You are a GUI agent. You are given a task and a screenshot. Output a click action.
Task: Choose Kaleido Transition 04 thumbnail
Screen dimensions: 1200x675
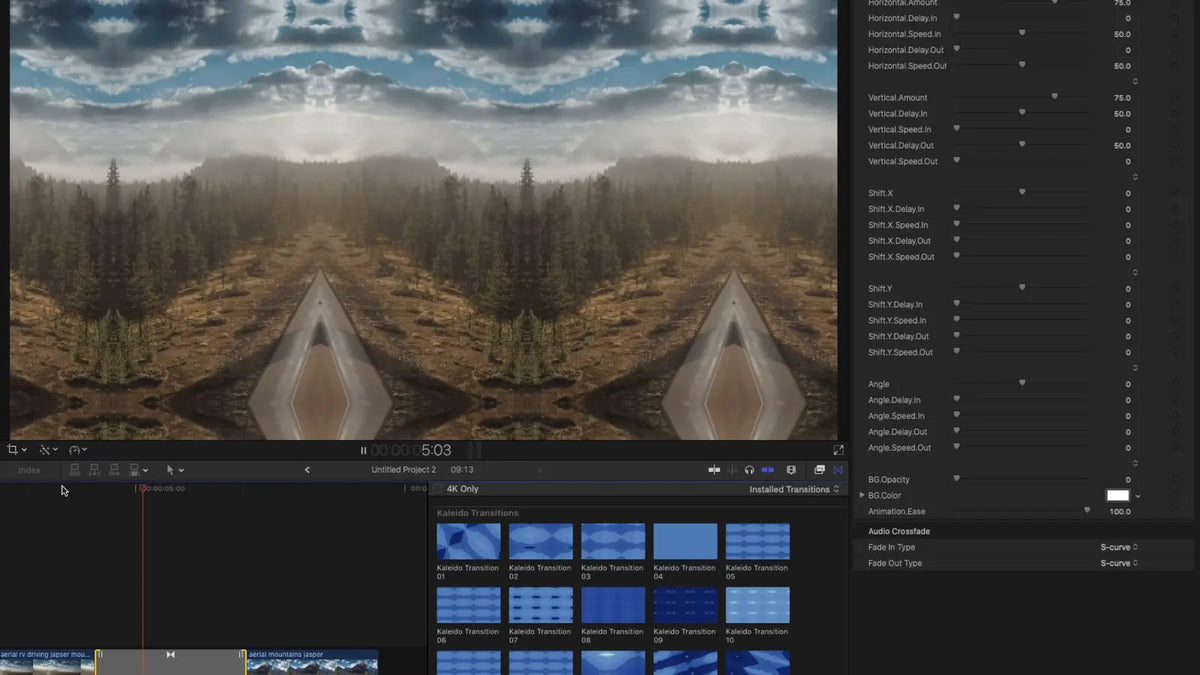tap(685, 541)
